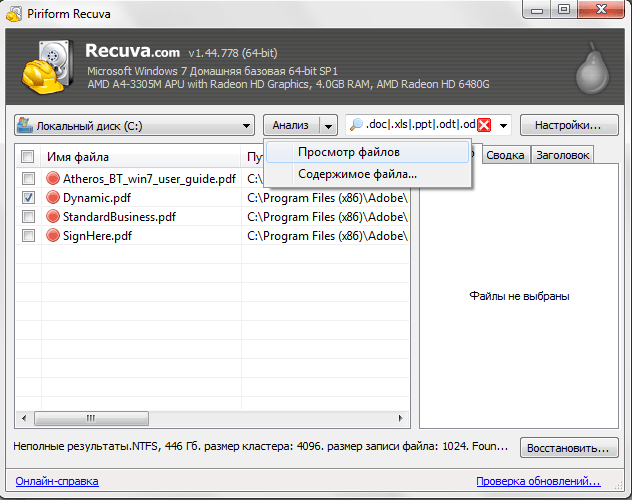Open the Анализ button dropdown arrow

tap(328, 126)
